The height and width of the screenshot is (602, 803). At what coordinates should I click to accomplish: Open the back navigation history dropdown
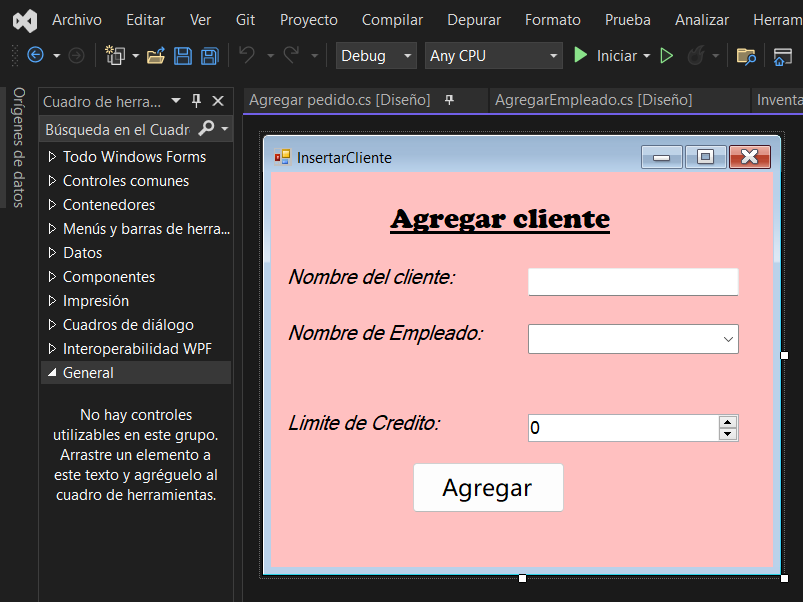pos(57,55)
